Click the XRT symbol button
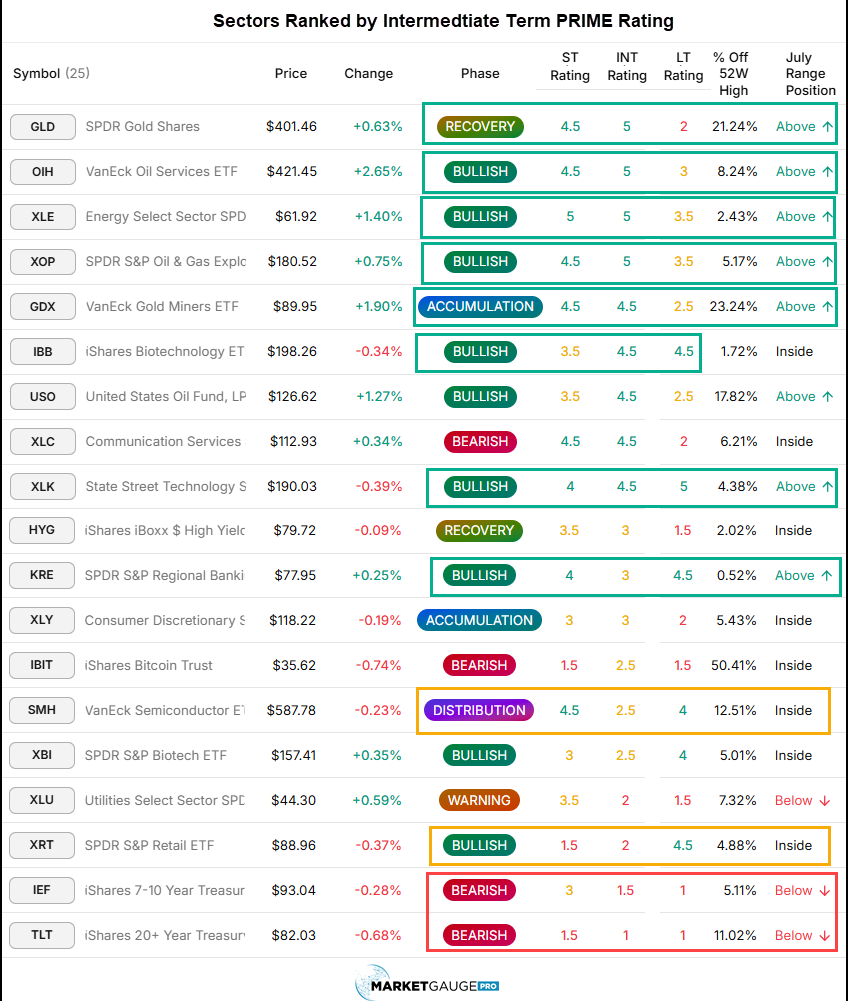Image resolution: width=848 pixels, height=1001 pixels. coord(42,845)
